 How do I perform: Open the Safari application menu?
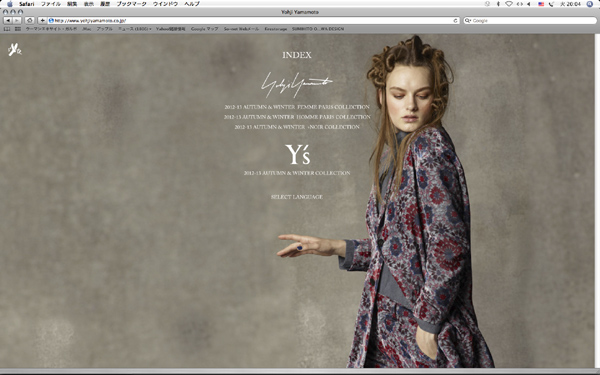pos(26,4)
